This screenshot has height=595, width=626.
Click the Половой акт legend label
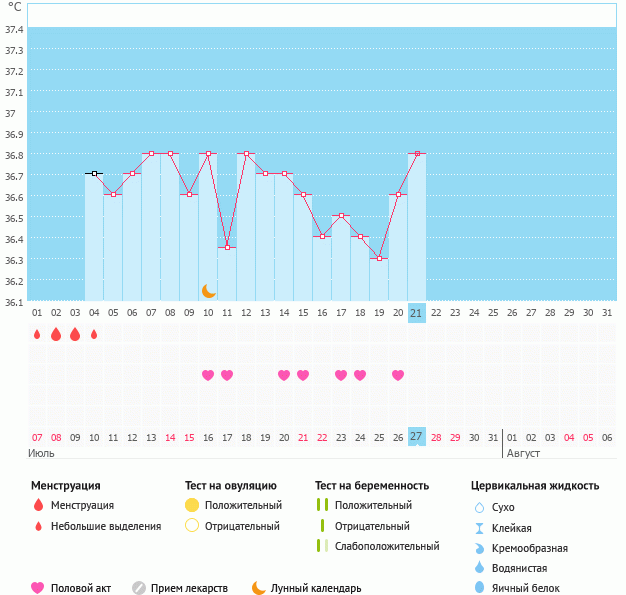coord(84,588)
